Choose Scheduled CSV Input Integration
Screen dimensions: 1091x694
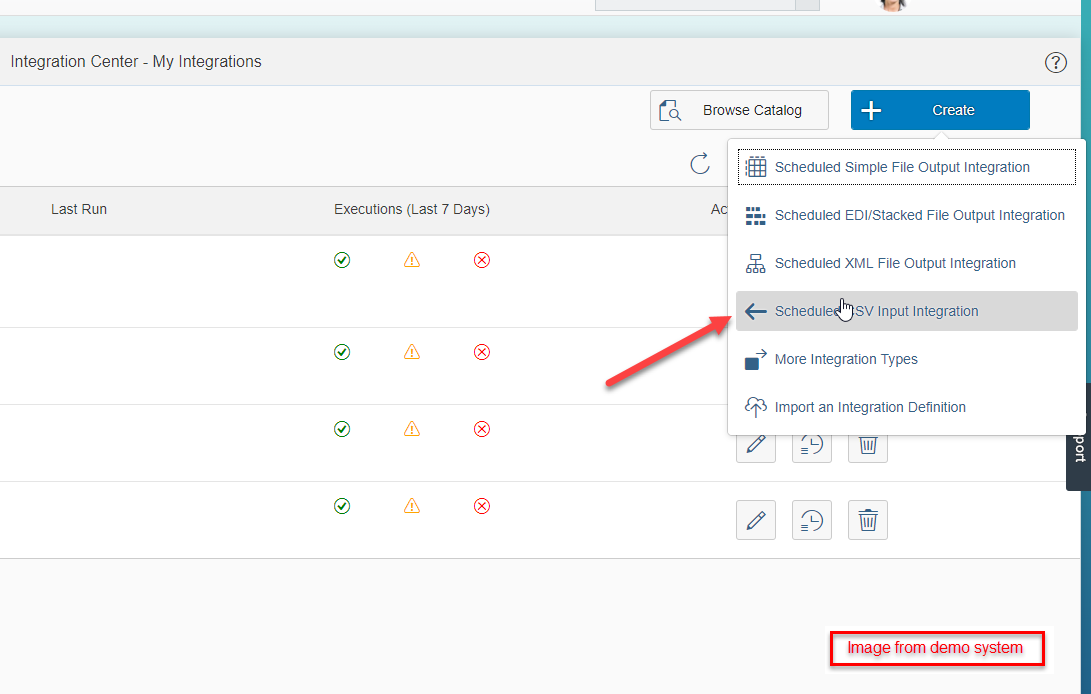907,311
